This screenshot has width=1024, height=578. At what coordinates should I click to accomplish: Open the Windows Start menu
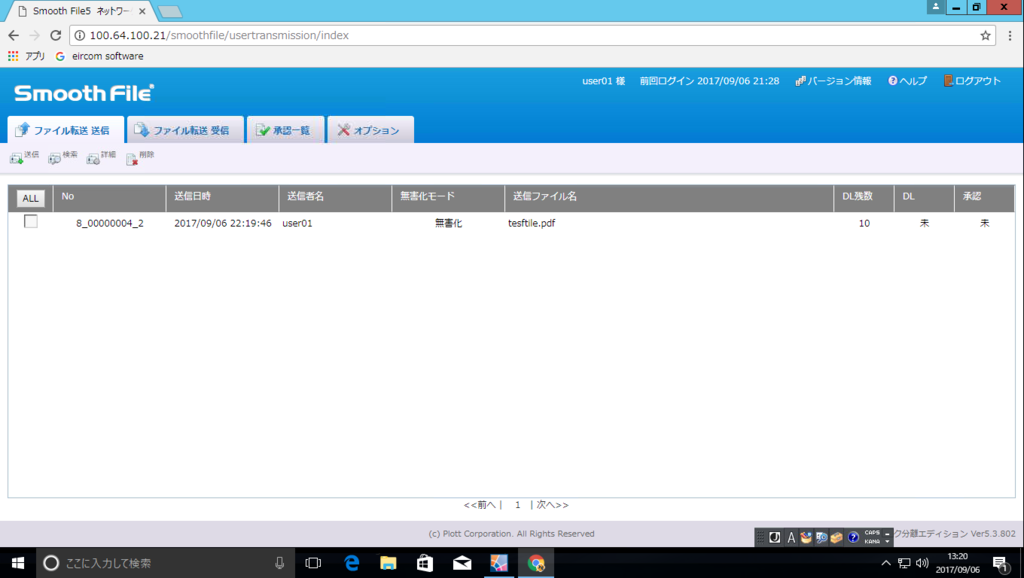[x=18, y=562]
